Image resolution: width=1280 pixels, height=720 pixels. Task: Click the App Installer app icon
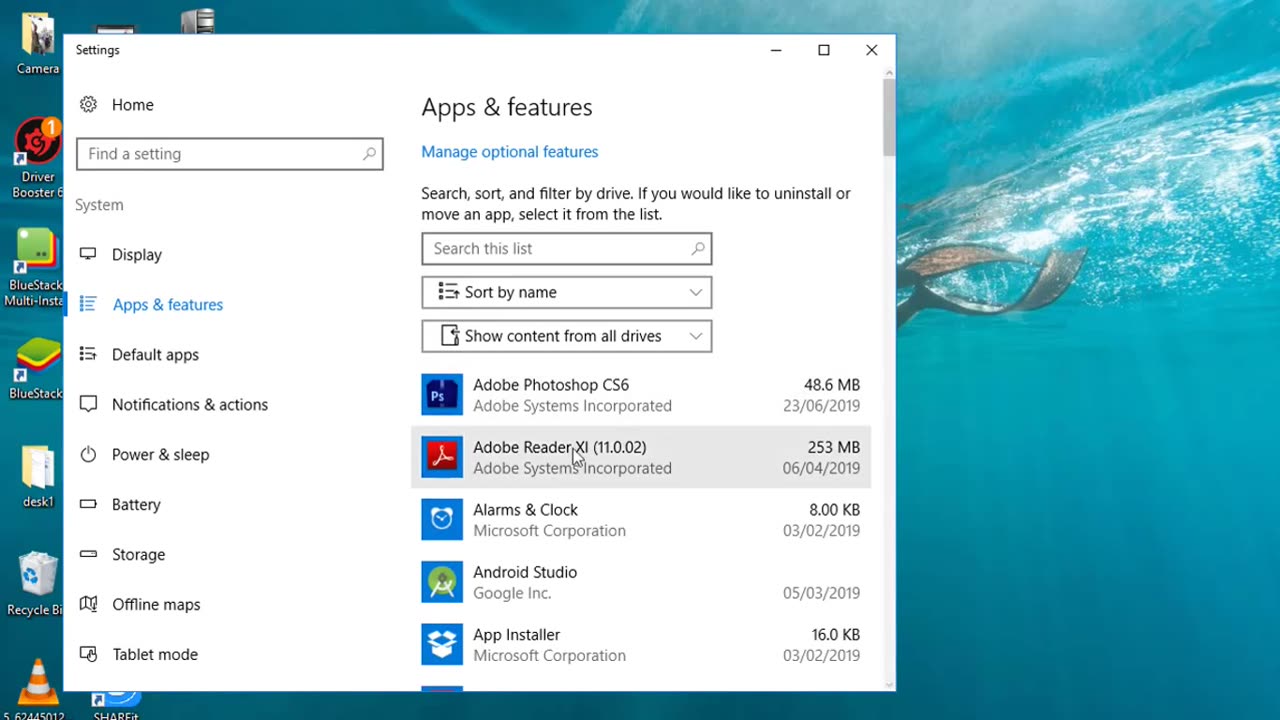pos(442,645)
